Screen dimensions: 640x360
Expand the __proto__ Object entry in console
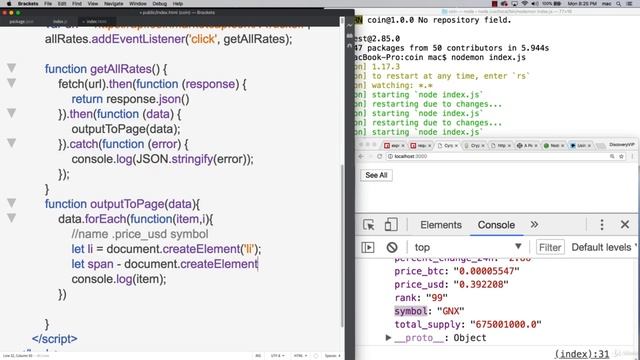[388, 338]
